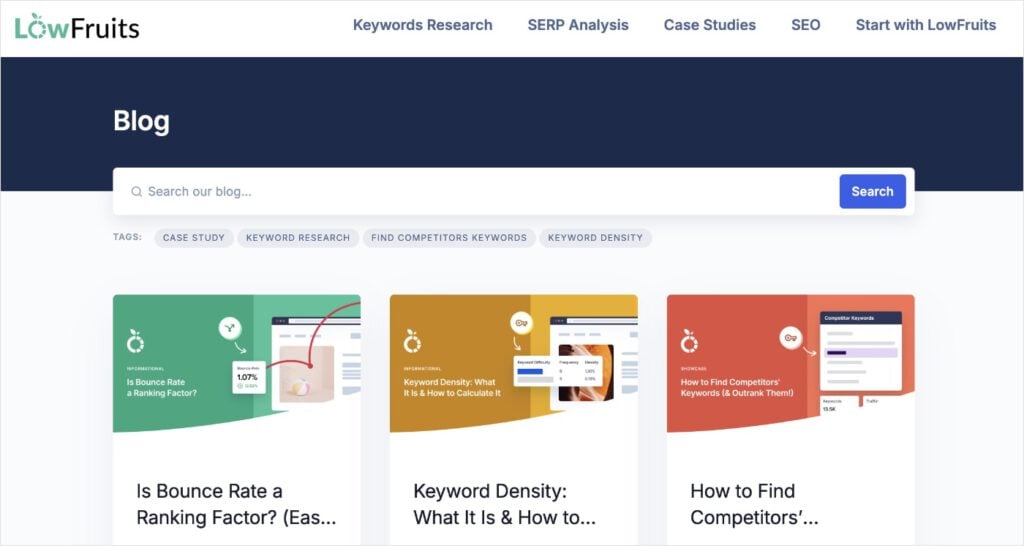
Task: Click the TAGS: label
Action: pos(127,237)
